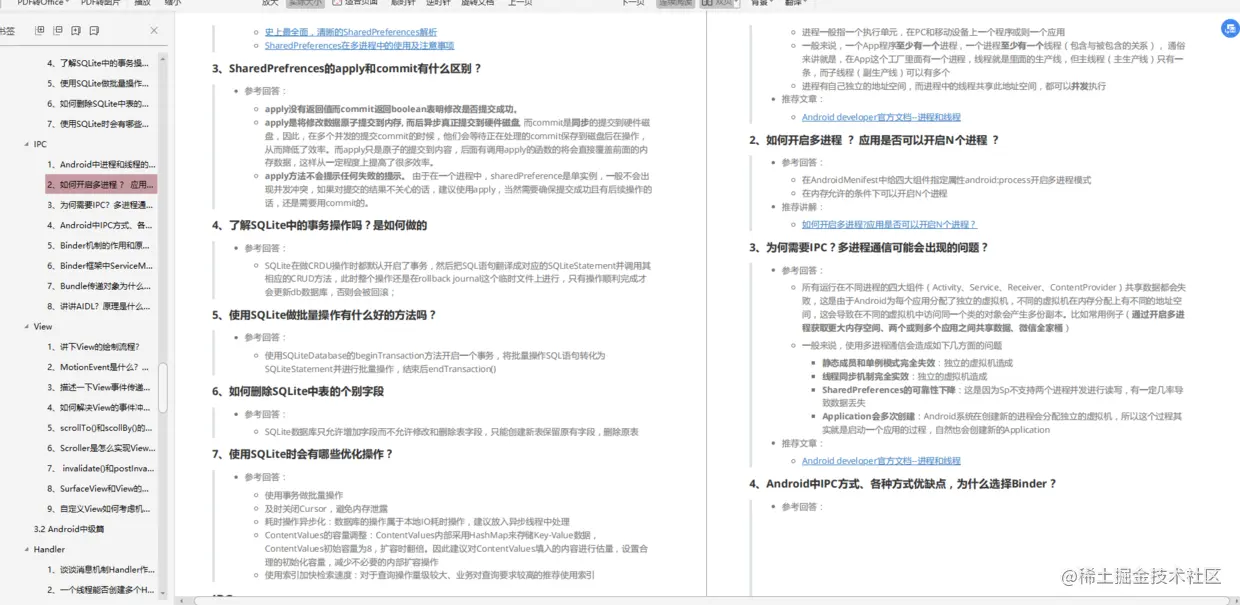1240x605 pixels.
Task: Open bookmark 4、了解SQLite中的事务操...
Action: pos(100,63)
